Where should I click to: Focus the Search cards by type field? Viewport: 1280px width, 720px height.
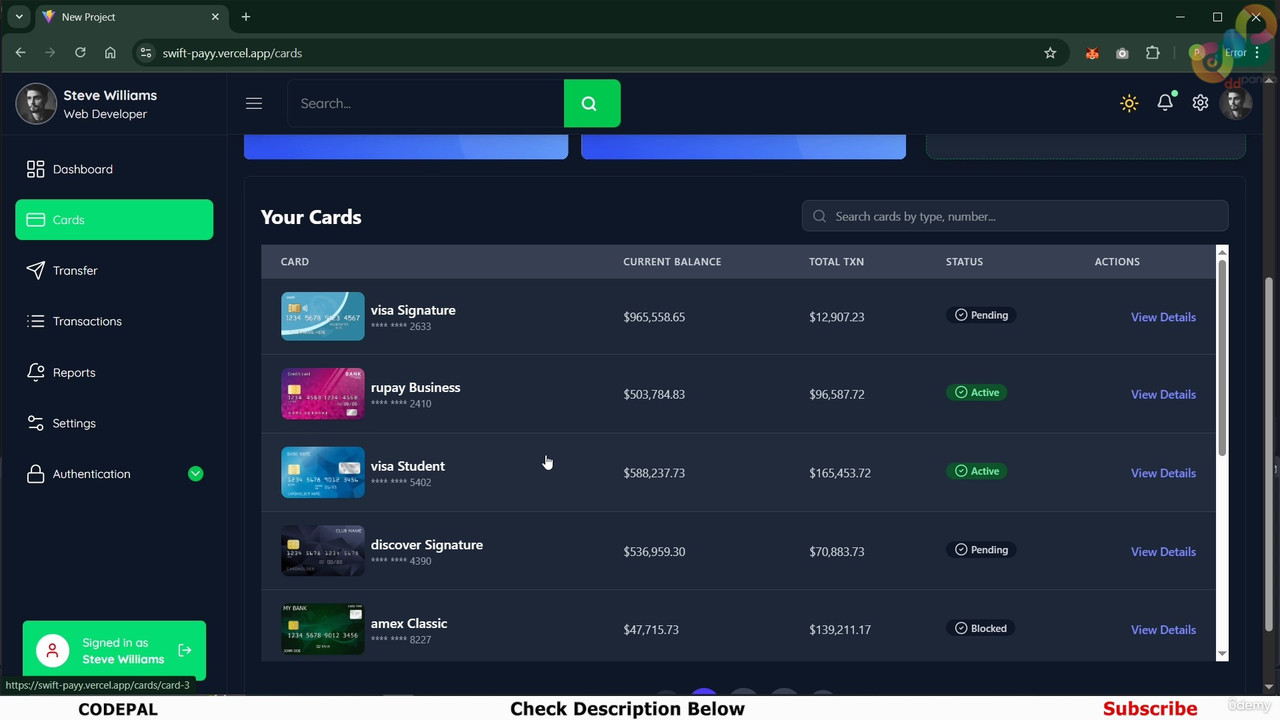click(1015, 216)
